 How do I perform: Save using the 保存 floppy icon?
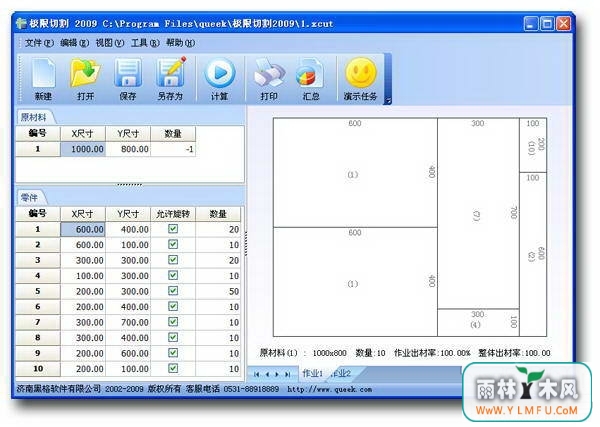click(128, 80)
